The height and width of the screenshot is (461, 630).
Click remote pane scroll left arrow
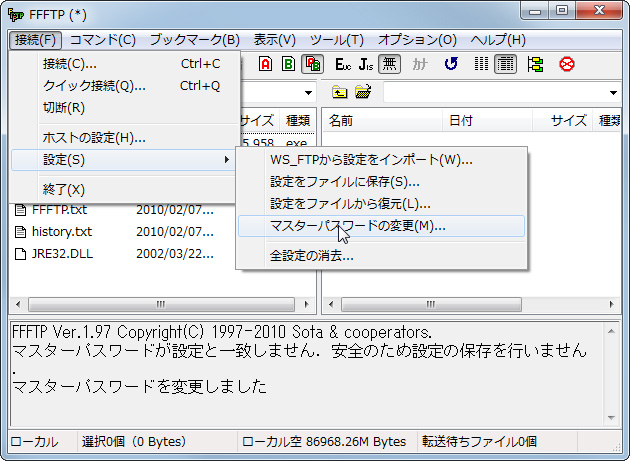(331, 304)
